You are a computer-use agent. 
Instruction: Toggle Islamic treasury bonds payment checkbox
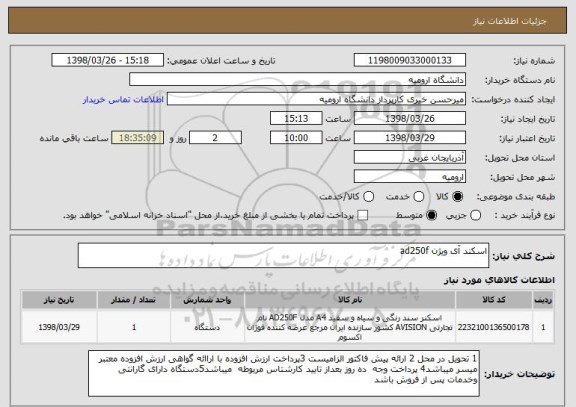(x=363, y=215)
